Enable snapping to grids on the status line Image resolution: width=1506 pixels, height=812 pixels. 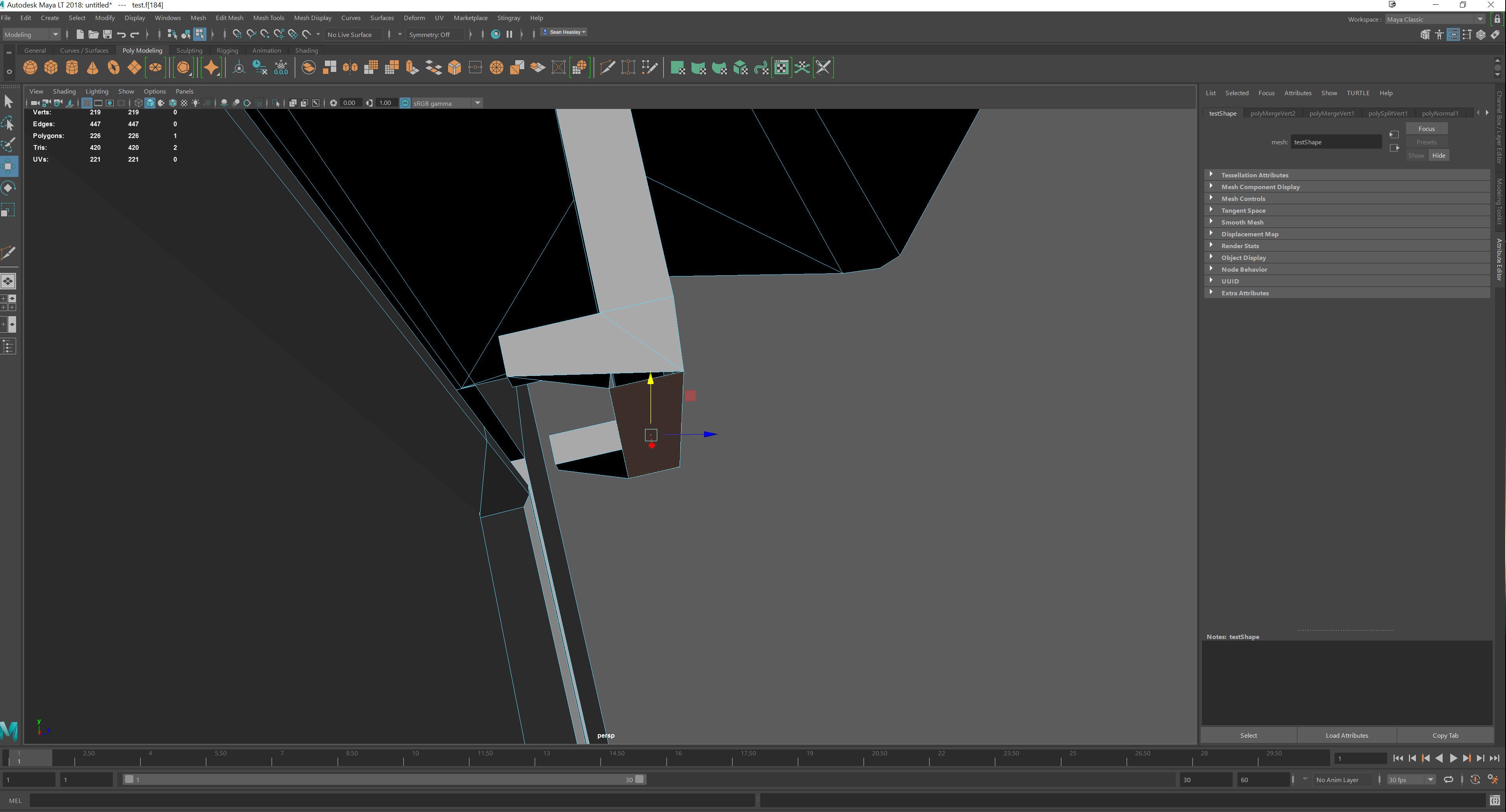(x=237, y=34)
